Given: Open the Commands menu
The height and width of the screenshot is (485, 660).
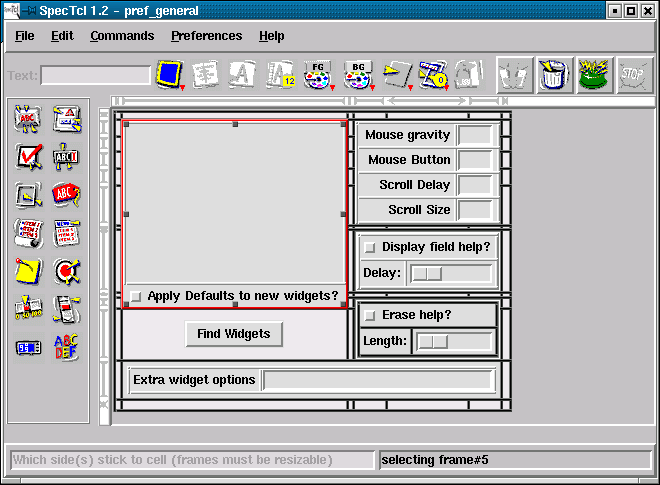Looking at the screenshot, I should pyautogui.click(x=122, y=36).
